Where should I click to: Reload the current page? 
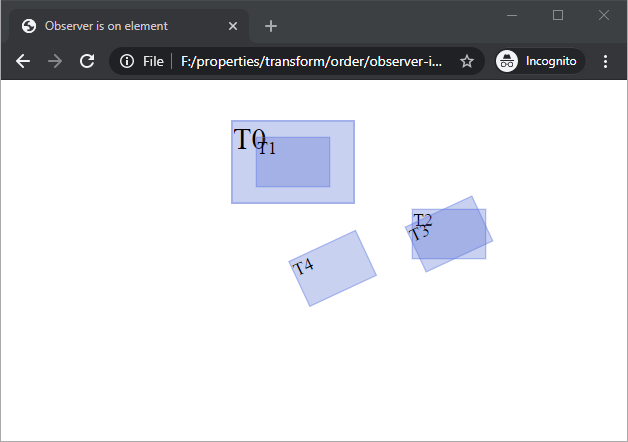pos(87,61)
